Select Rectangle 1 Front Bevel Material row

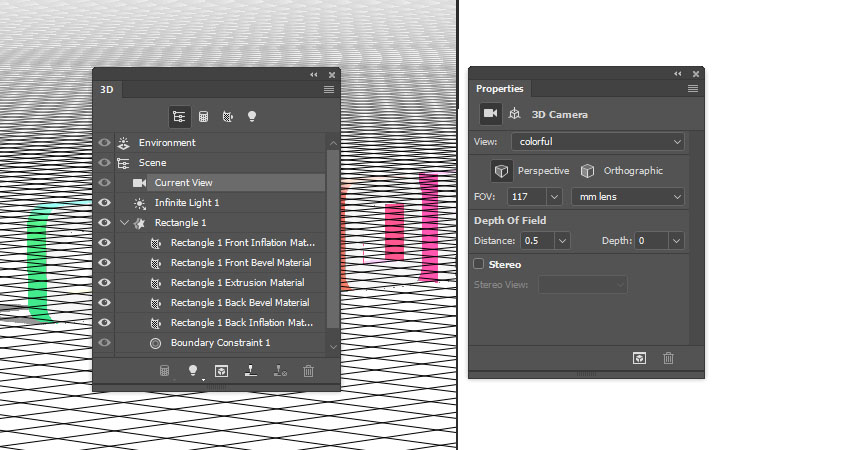click(x=220, y=263)
